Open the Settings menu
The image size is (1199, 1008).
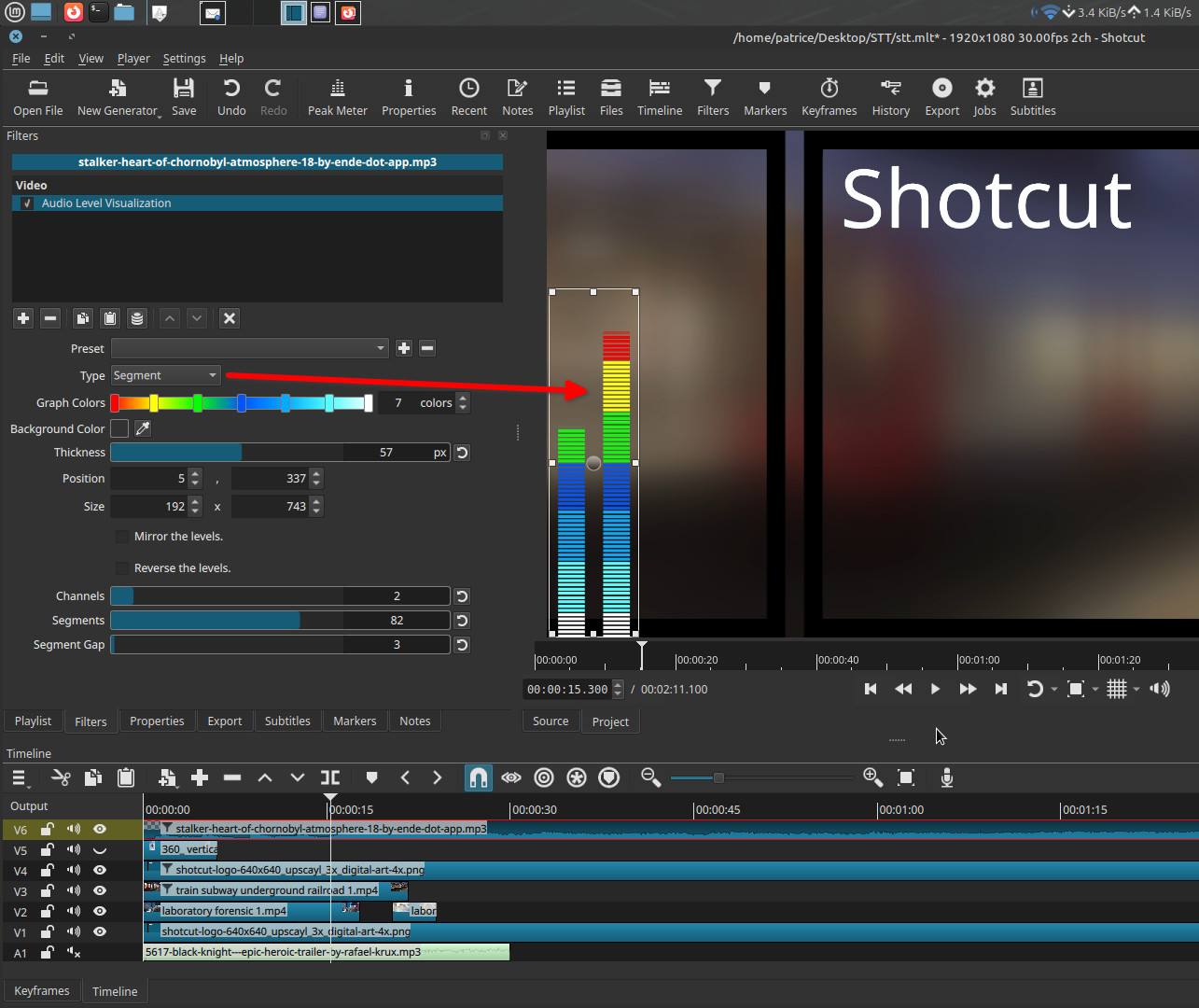(x=184, y=58)
